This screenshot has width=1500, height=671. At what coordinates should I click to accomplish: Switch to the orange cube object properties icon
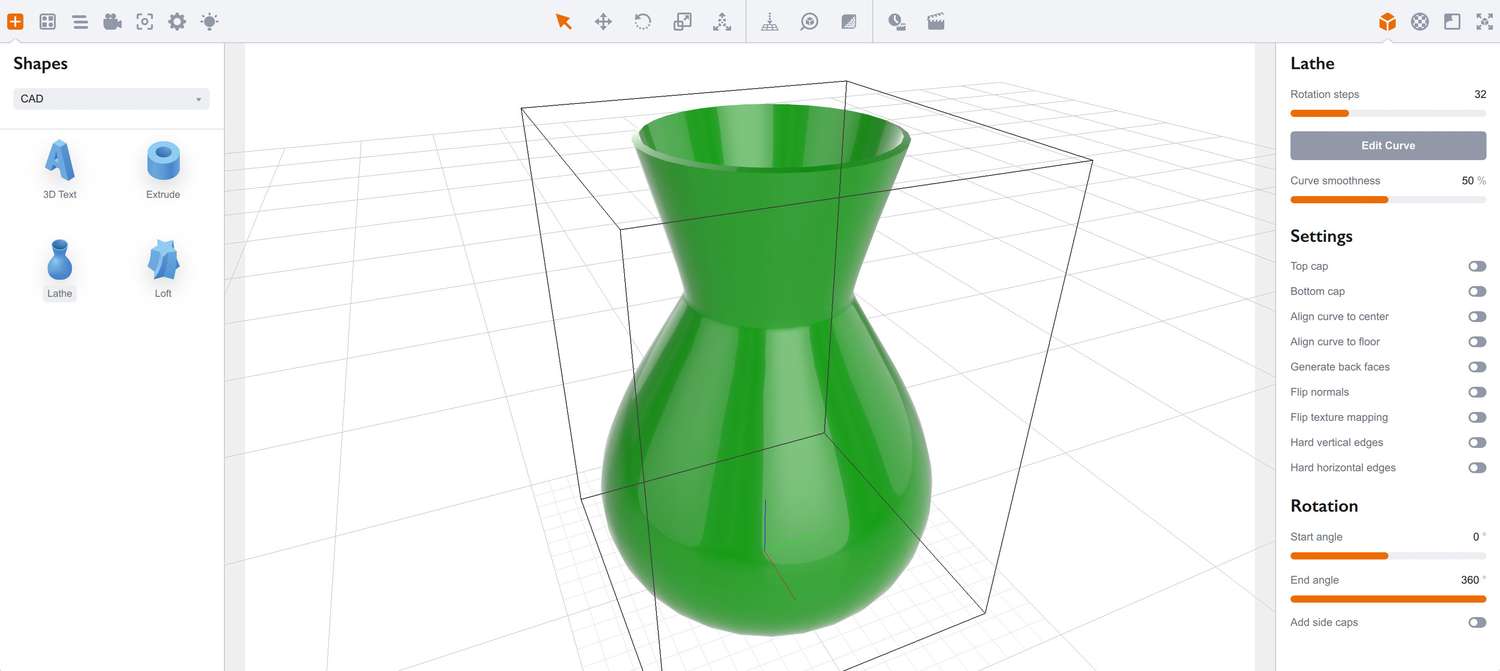[x=1387, y=21]
